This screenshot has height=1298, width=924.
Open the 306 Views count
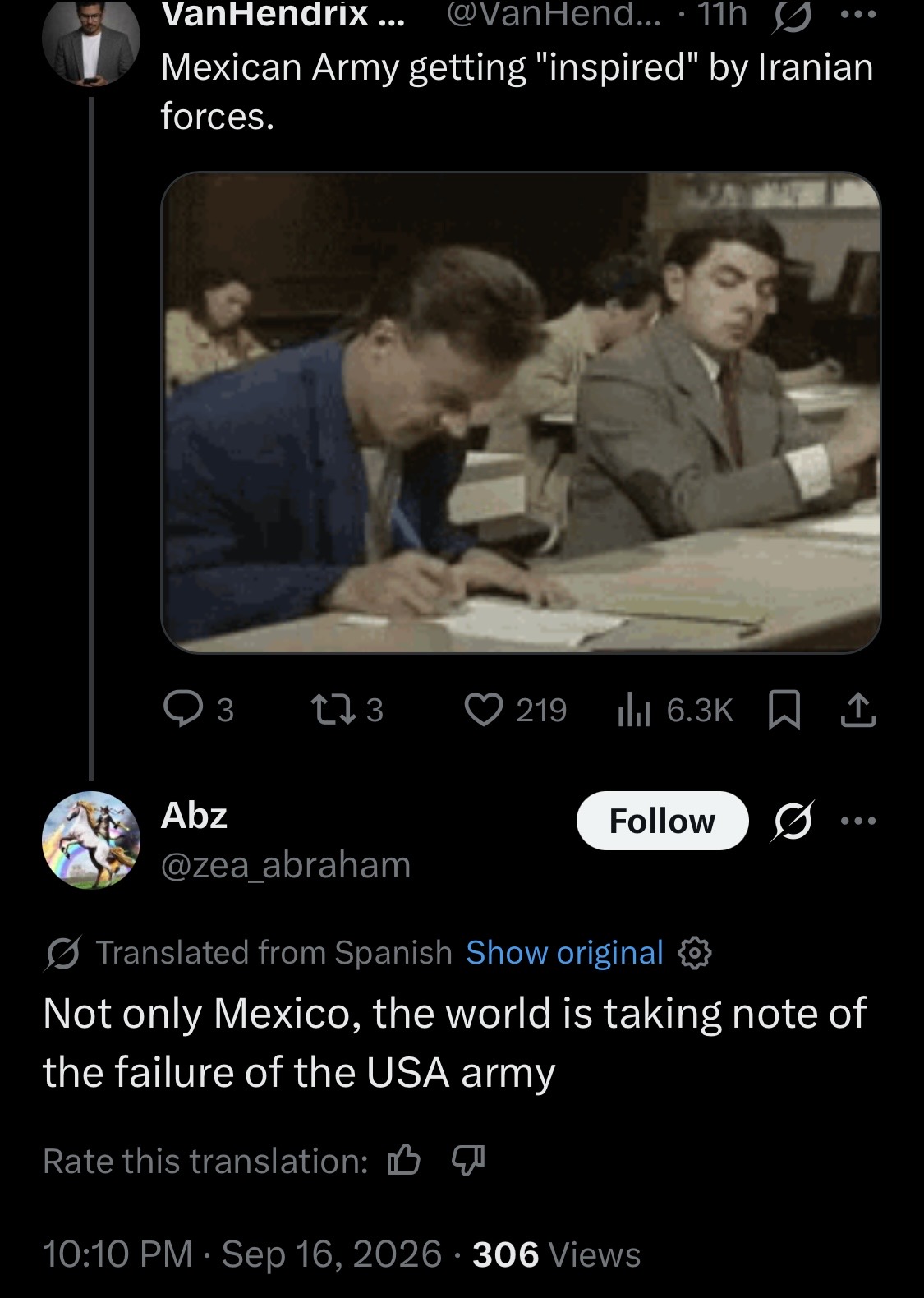click(x=556, y=1254)
